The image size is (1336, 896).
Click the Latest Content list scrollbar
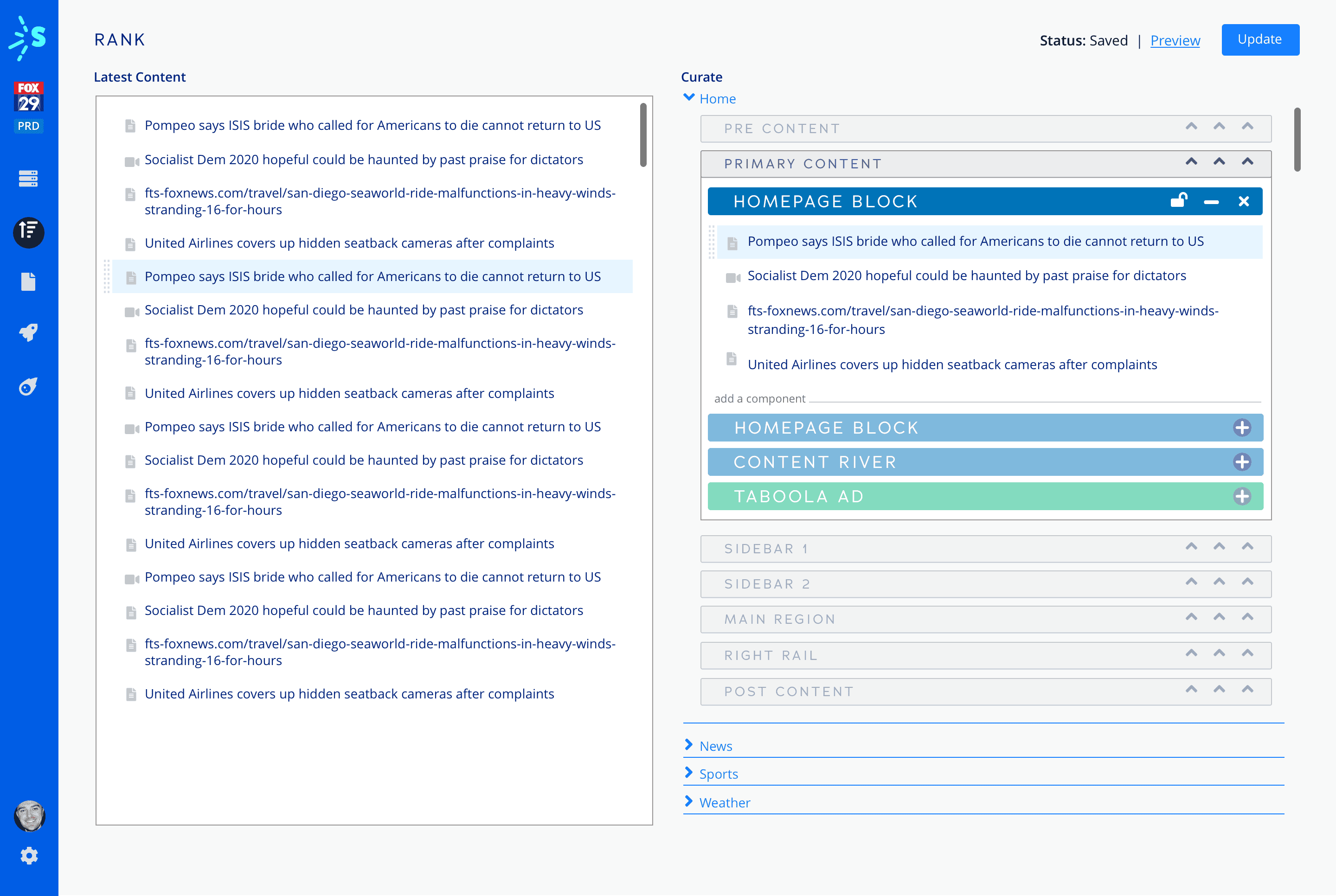pyautogui.click(x=643, y=135)
